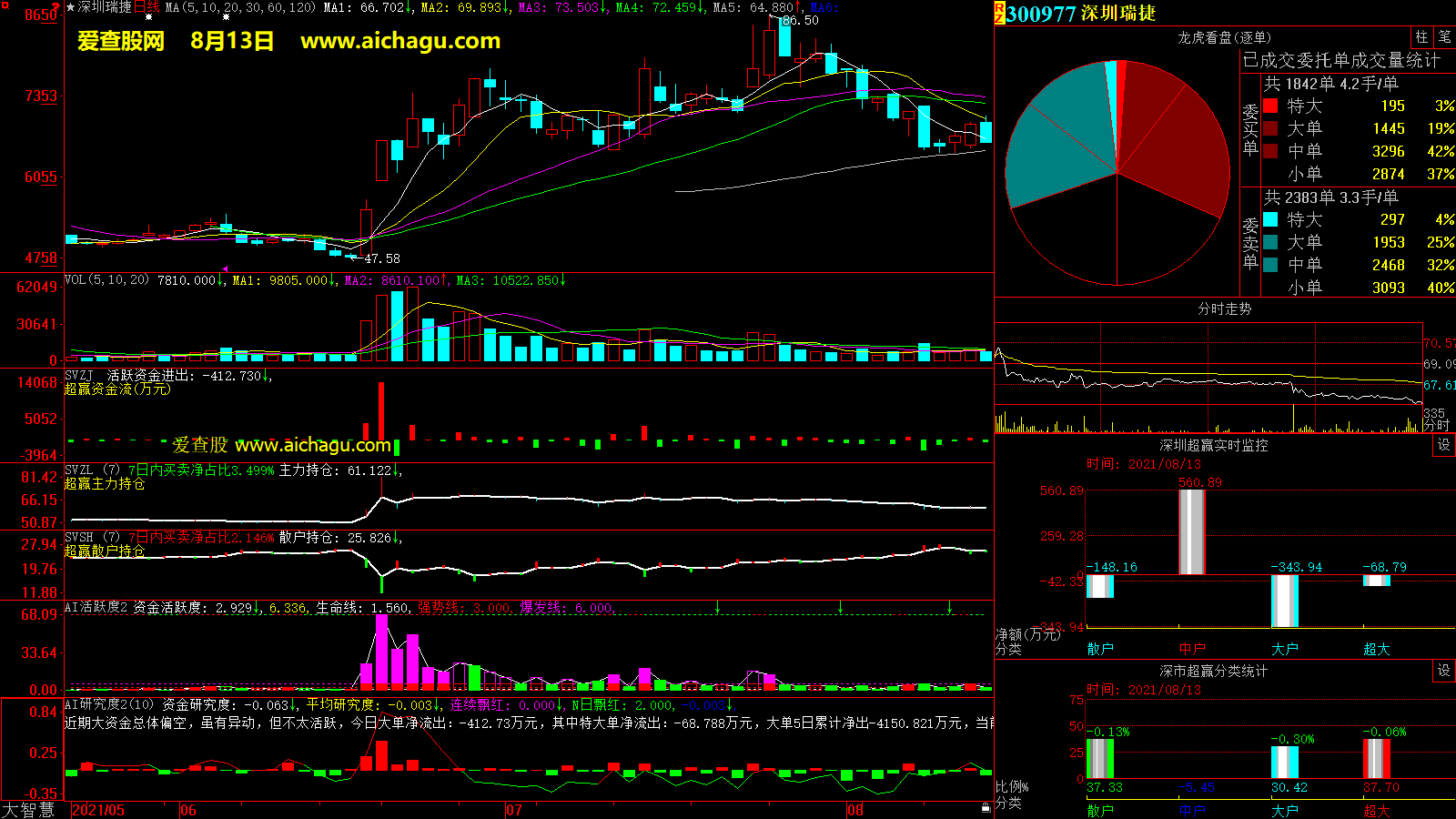Click the cyan 特大 sell-order legend square
The width and height of the screenshot is (1456, 819).
[x=1270, y=220]
